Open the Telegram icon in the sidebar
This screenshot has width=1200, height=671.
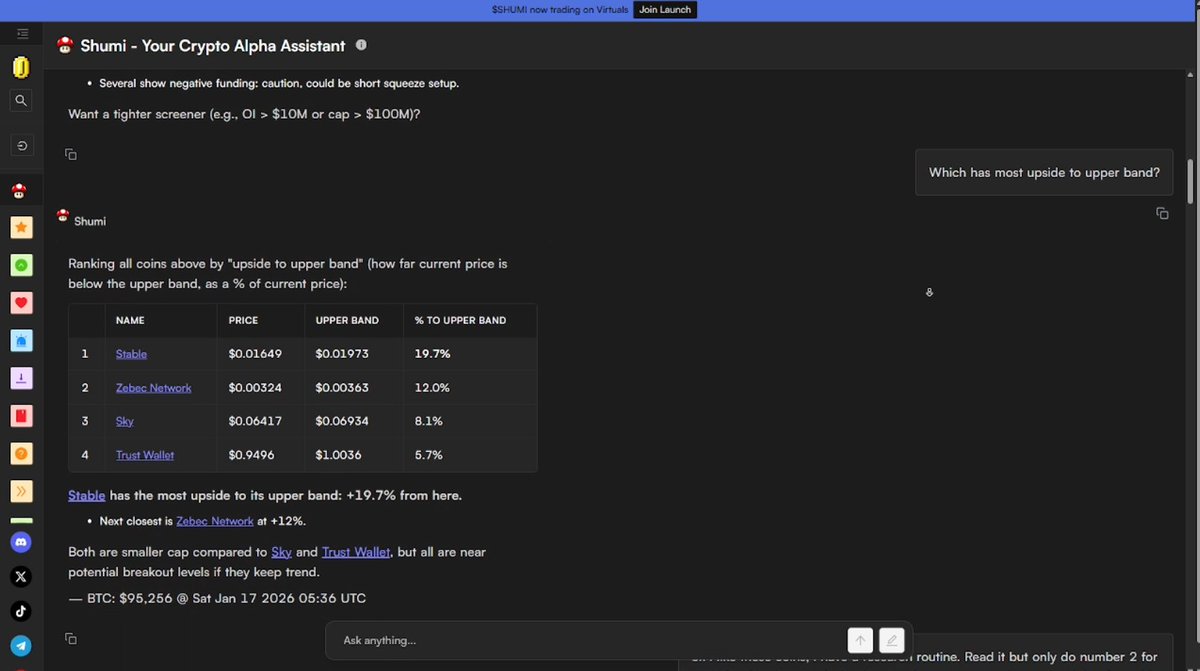coord(21,645)
